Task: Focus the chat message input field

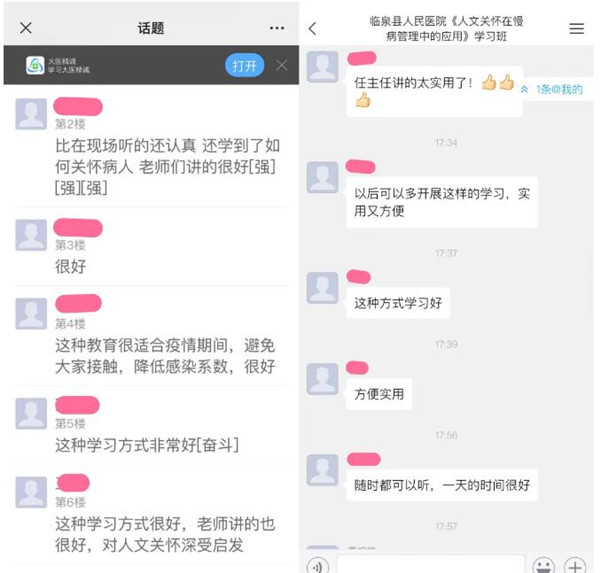Action: coord(430,565)
